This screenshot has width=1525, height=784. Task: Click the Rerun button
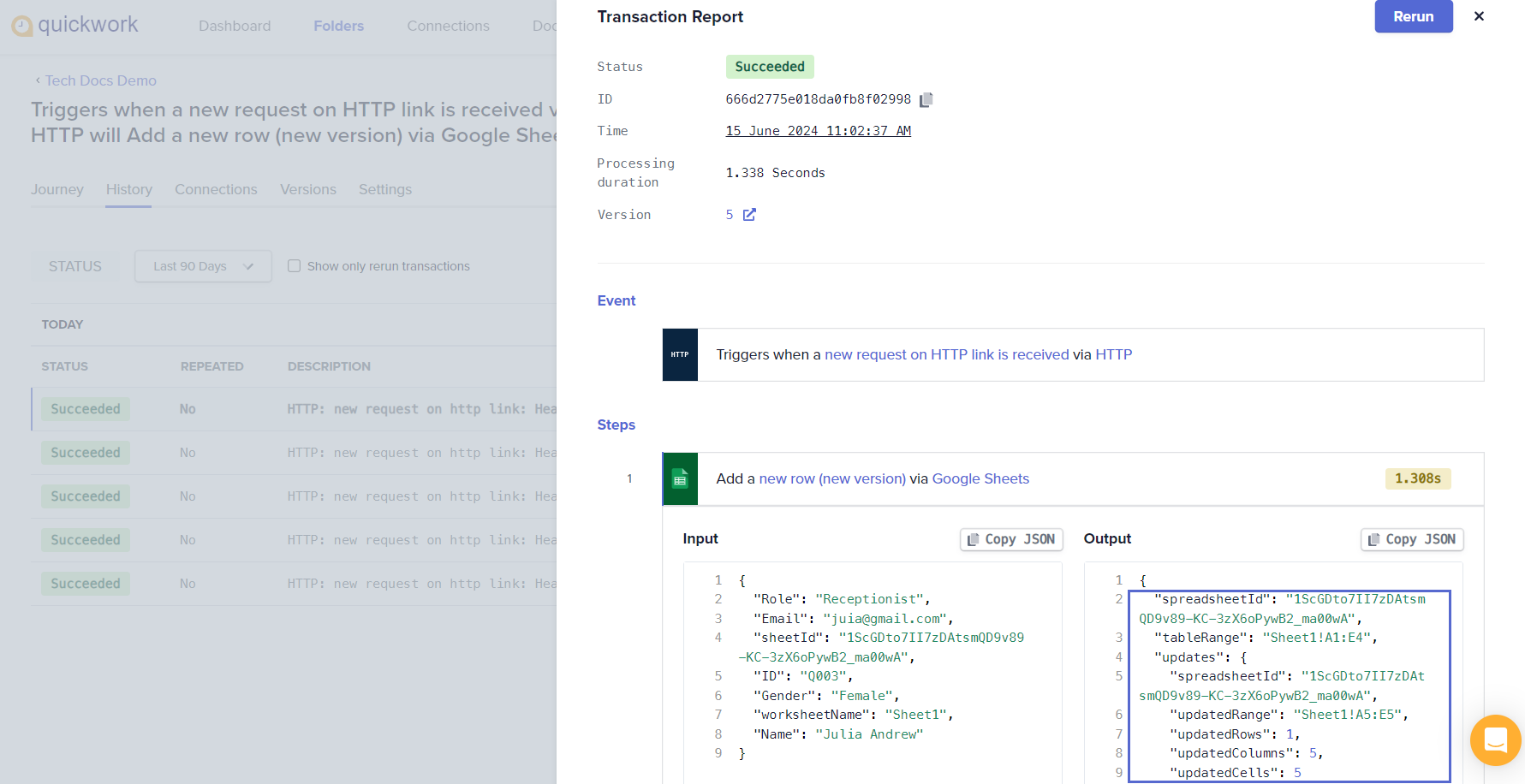1414,16
